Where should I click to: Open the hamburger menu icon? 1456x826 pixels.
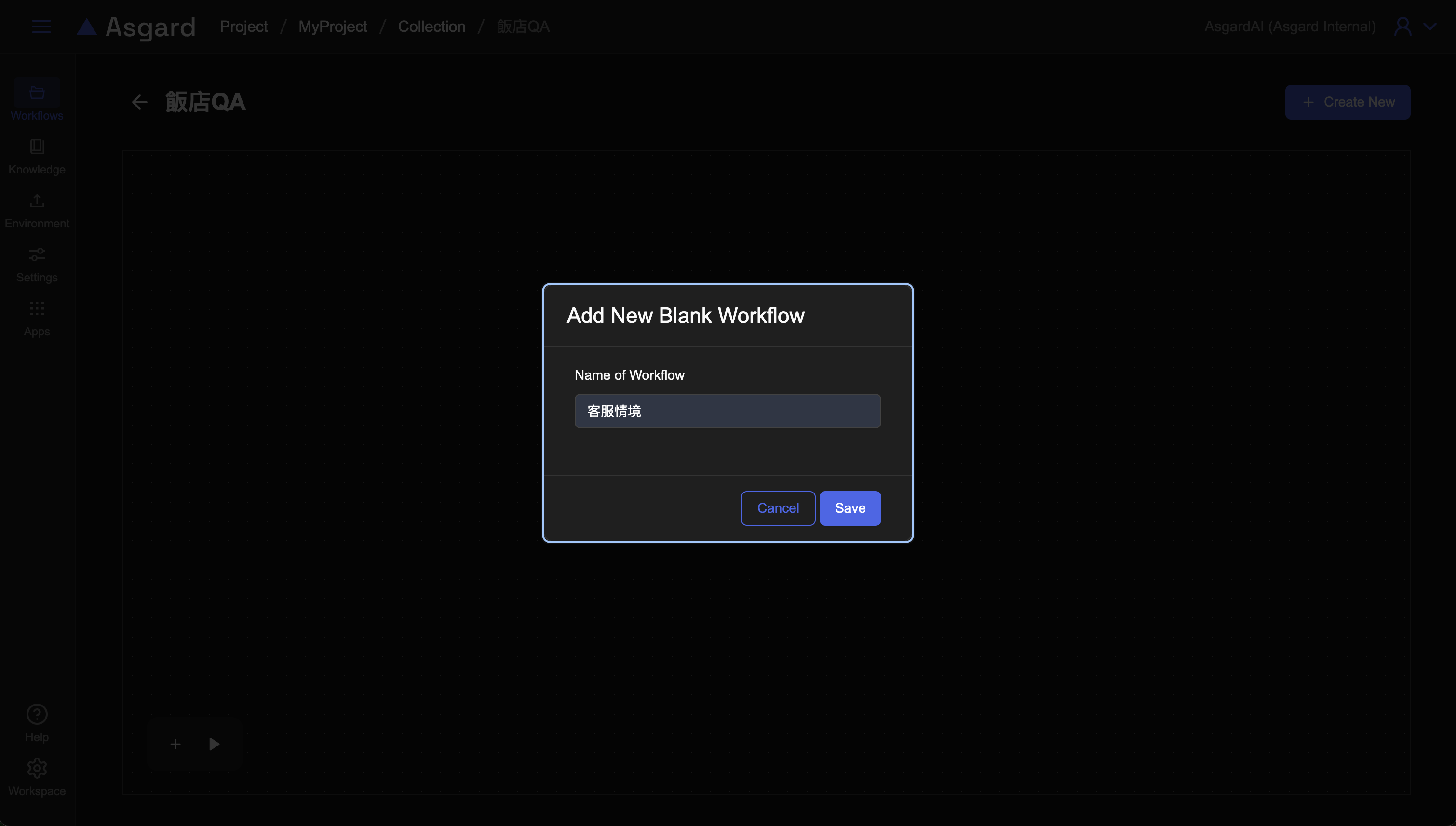click(41, 27)
